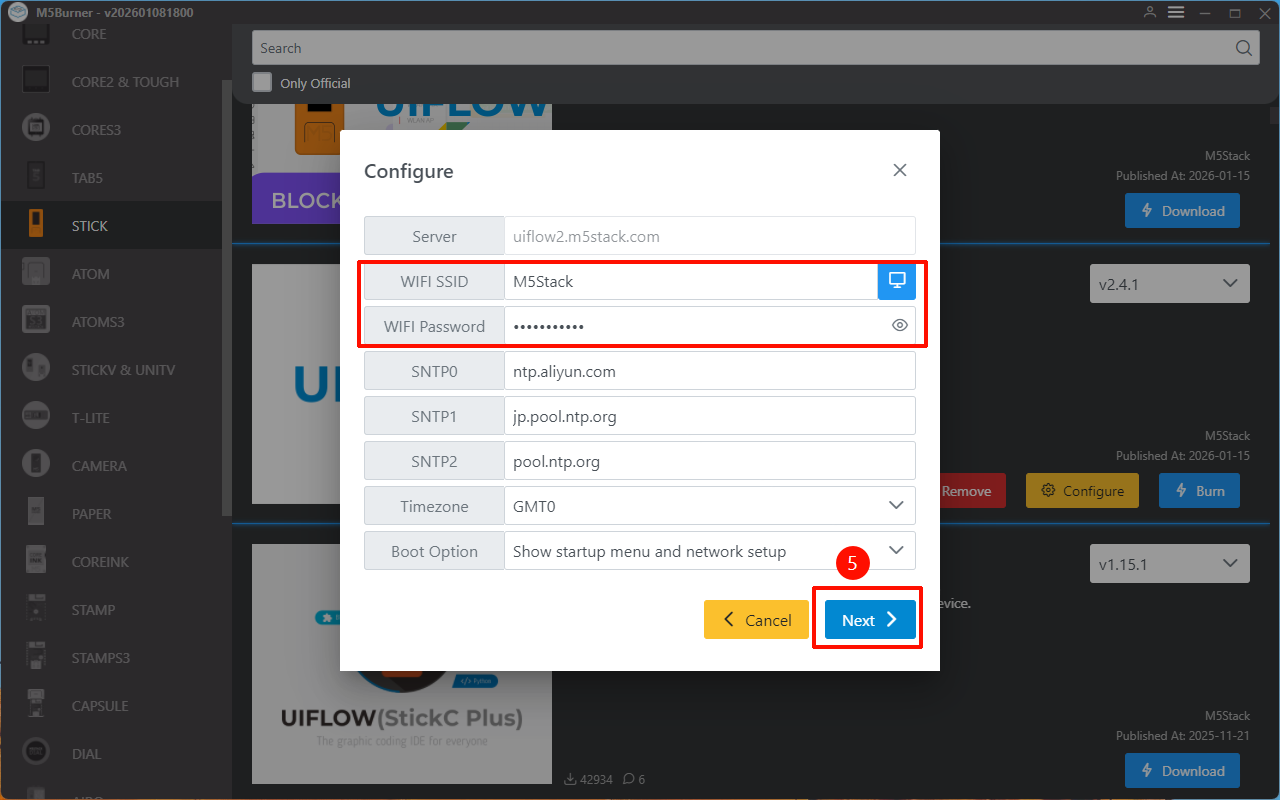Click the SNTP0 server input field

coord(708,371)
